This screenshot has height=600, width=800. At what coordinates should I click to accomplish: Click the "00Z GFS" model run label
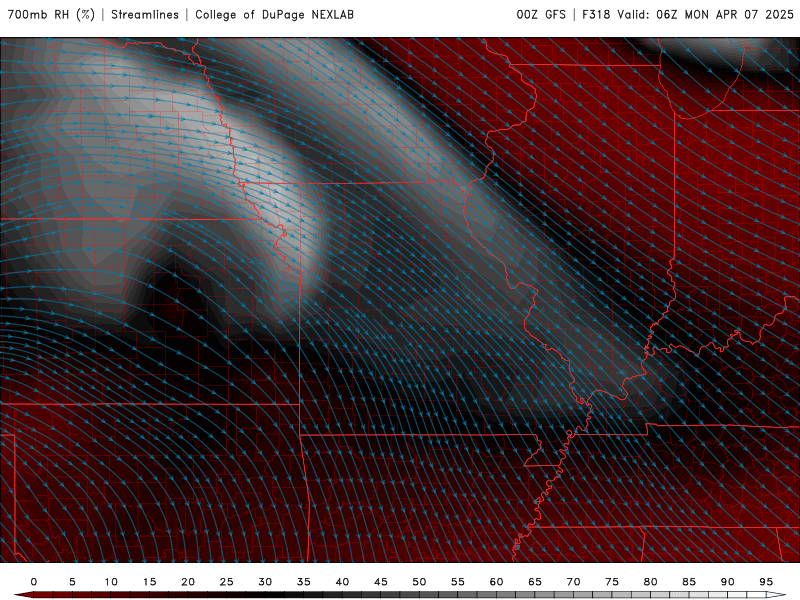tap(541, 14)
